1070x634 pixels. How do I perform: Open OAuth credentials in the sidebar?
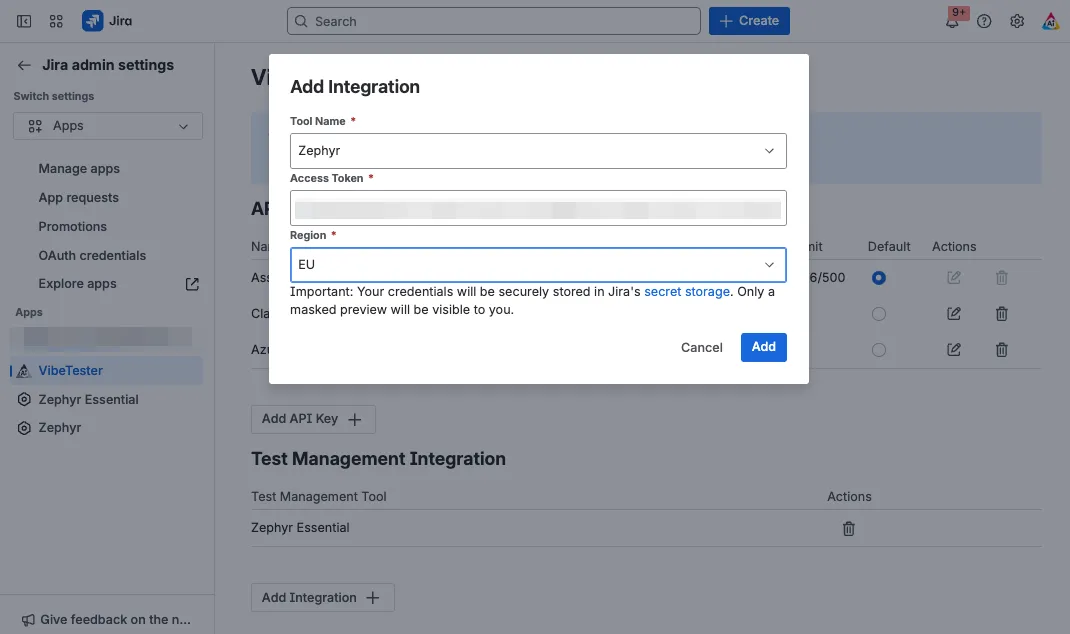tap(92, 255)
